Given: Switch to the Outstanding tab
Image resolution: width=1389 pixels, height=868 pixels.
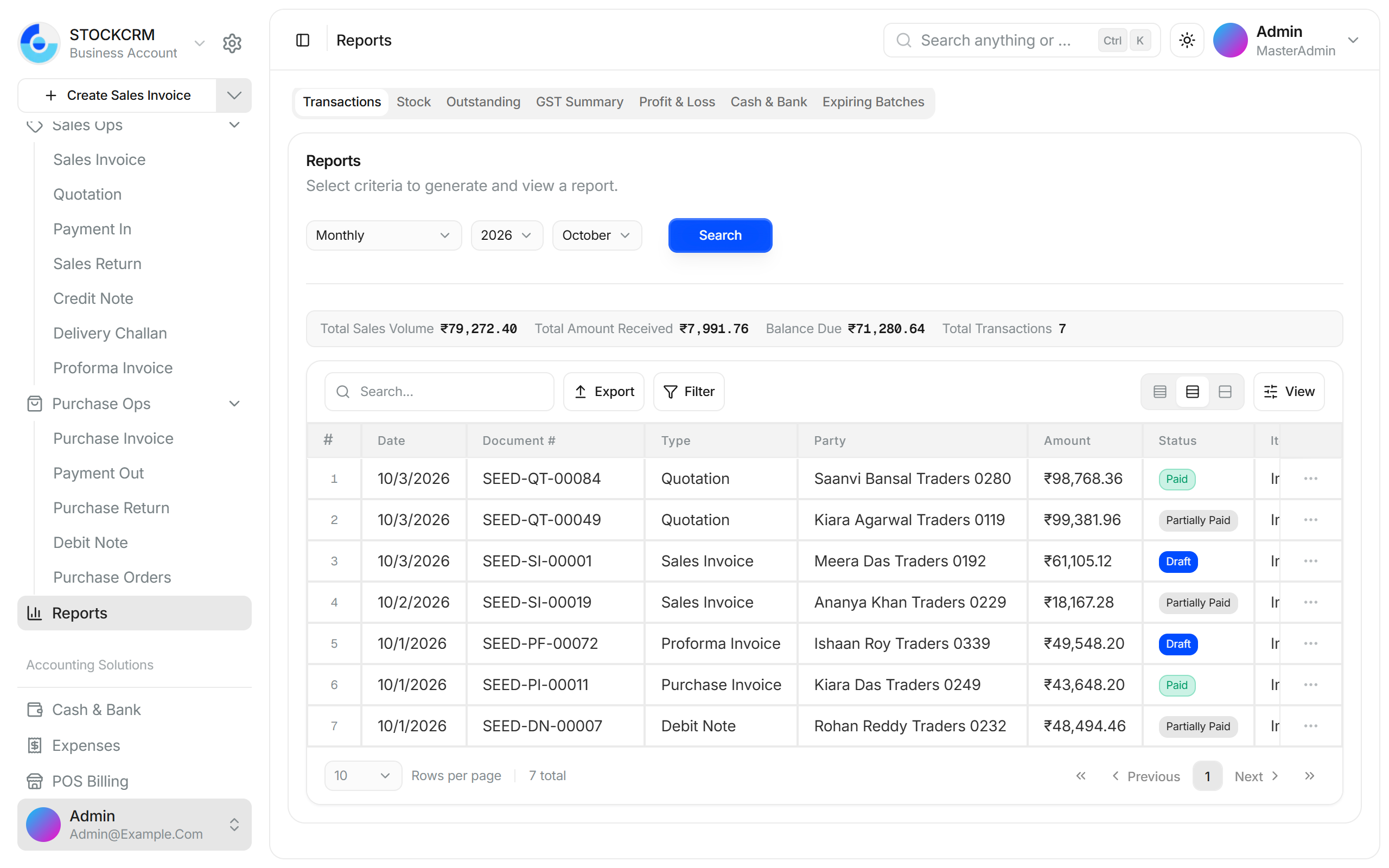Looking at the screenshot, I should point(483,102).
